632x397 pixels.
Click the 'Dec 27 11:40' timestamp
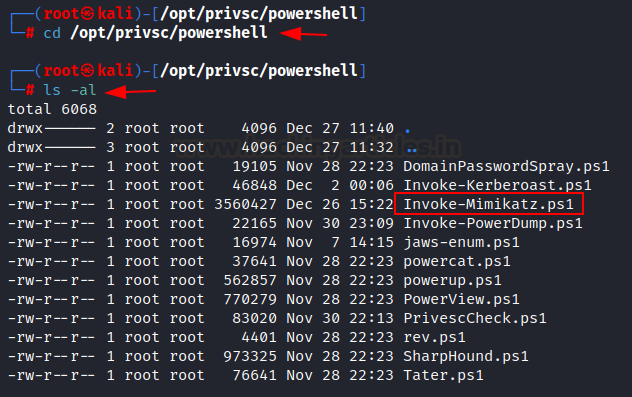(x=340, y=129)
